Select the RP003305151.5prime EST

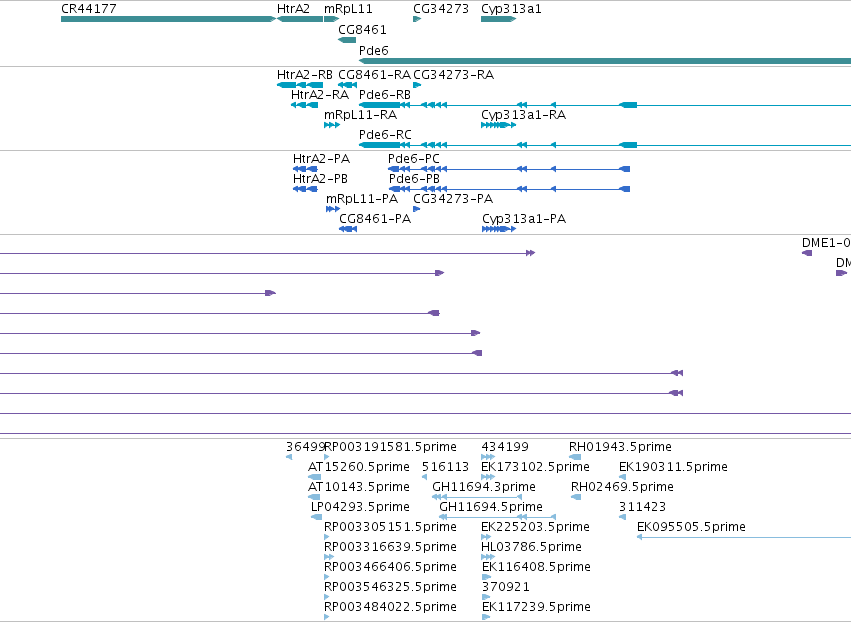coord(327,537)
